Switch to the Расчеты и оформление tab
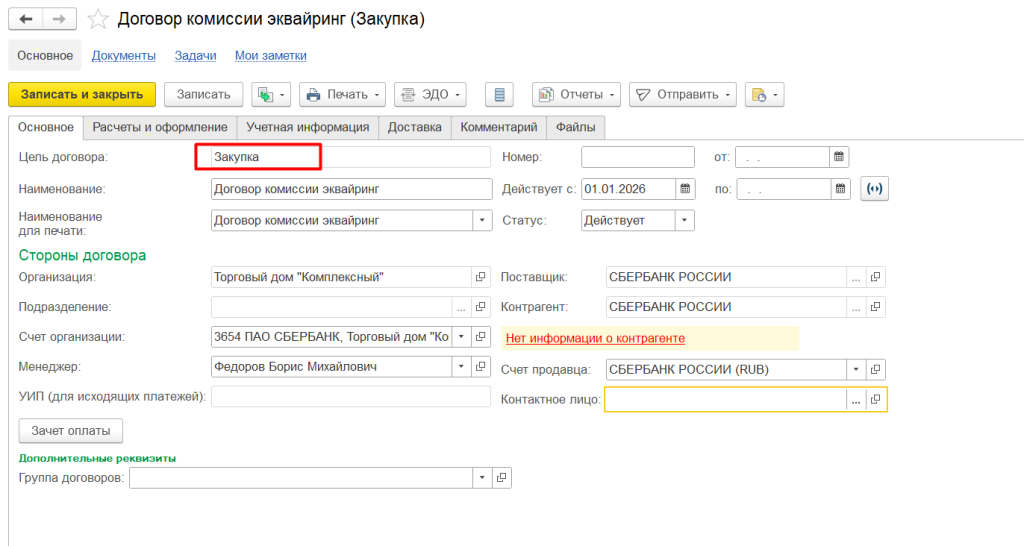This screenshot has height=546, width=1024. click(160, 127)
